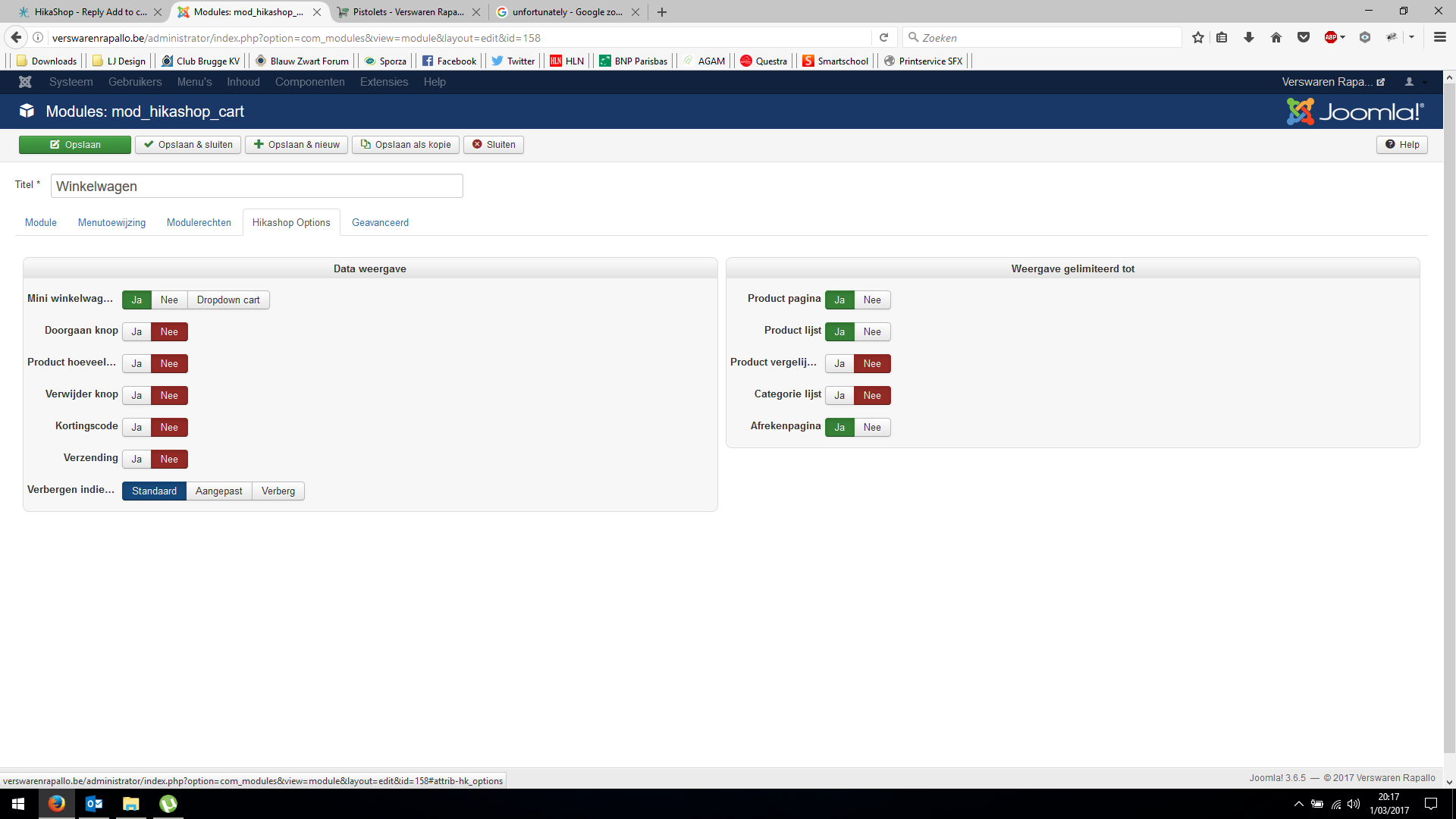Click Opslaan & sluiten button

[x=188, y=145]
